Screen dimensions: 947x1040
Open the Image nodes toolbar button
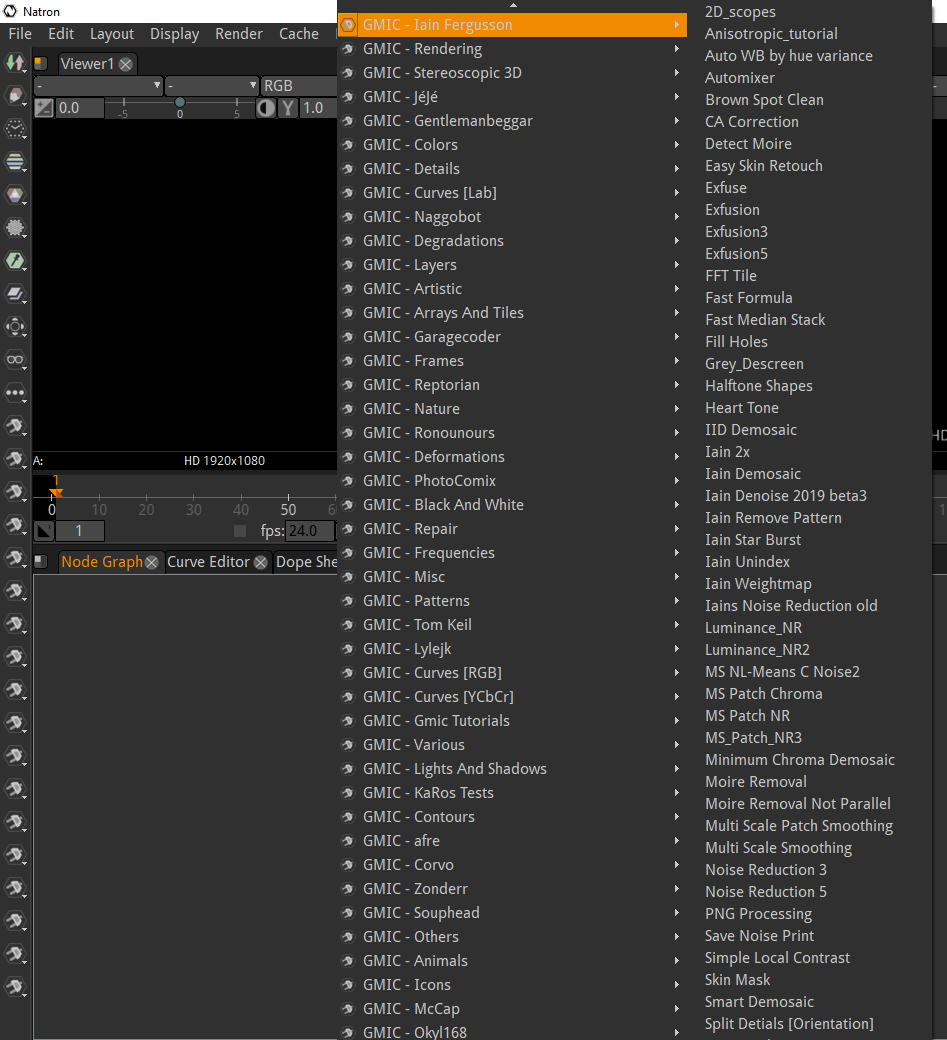[x=15, y=62]
